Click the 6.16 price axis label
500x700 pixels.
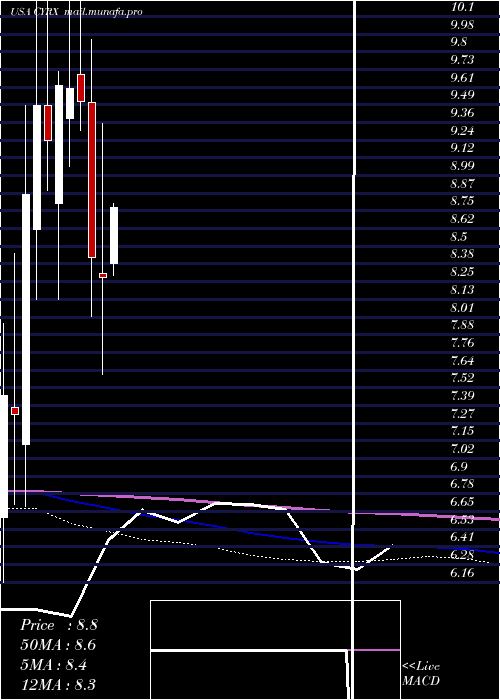click(x=462, y=572)
